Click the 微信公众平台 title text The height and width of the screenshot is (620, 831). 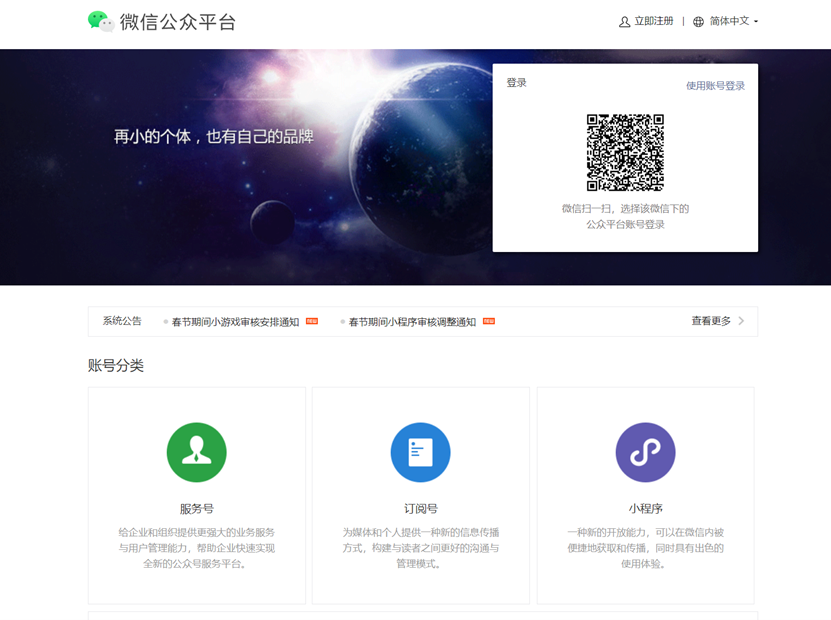click(178, 22)
